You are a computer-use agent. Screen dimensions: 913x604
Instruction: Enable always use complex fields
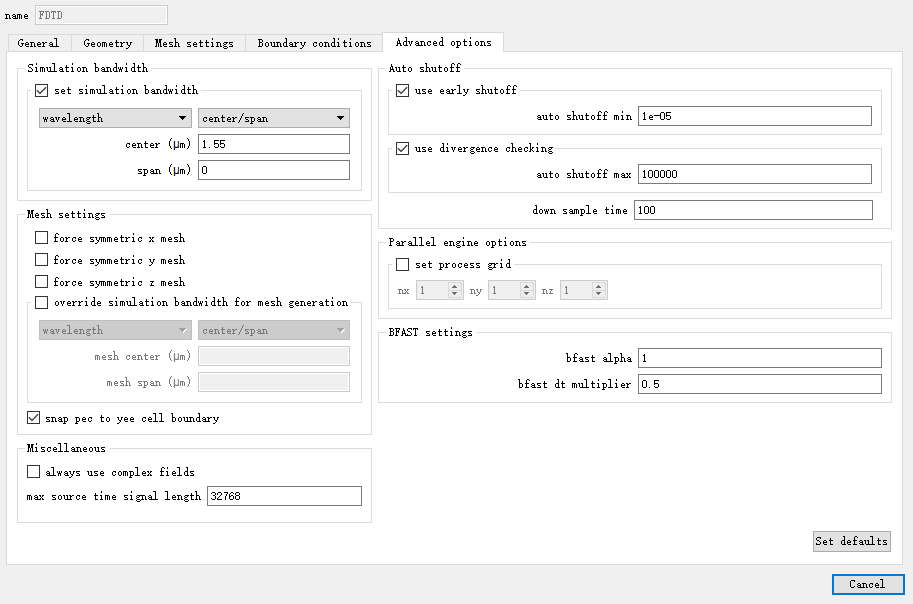[34, 471]
